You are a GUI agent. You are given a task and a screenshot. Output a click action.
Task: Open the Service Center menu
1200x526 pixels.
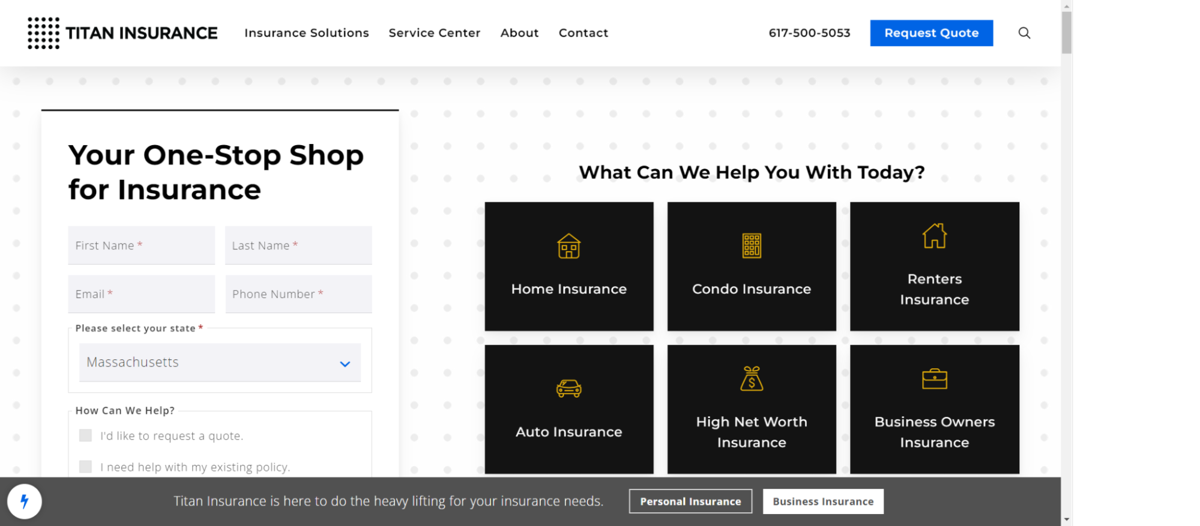click(x=434, y=33)
